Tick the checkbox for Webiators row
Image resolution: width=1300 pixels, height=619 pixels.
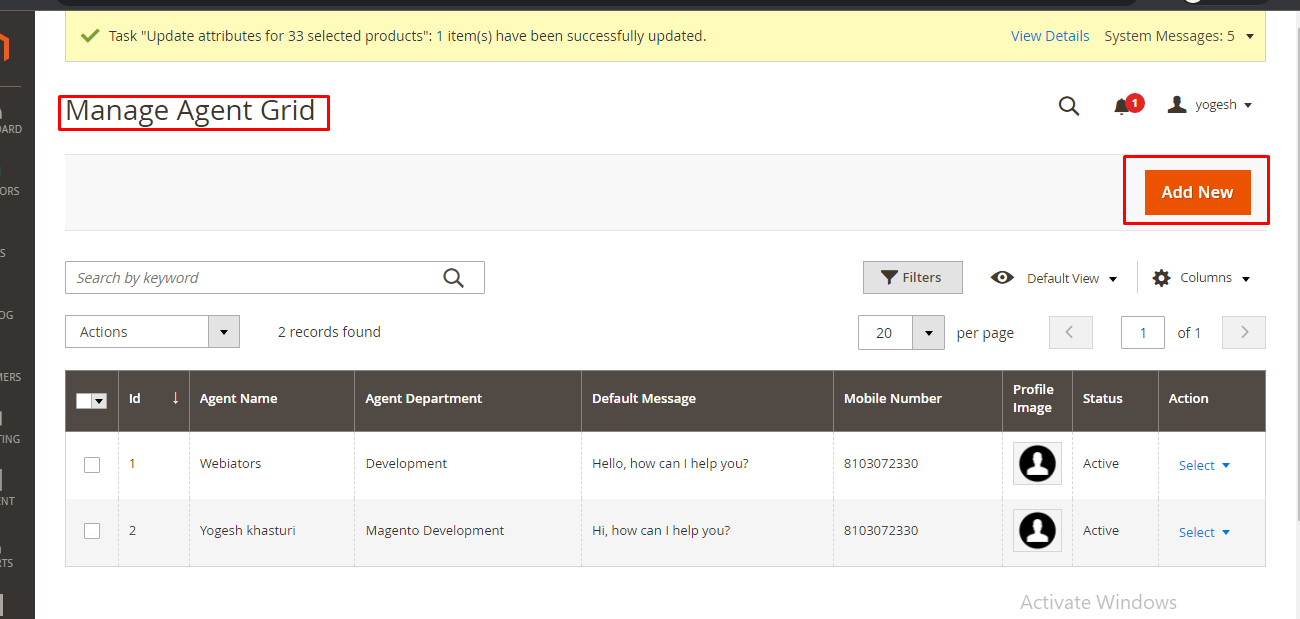pos(92,464)
